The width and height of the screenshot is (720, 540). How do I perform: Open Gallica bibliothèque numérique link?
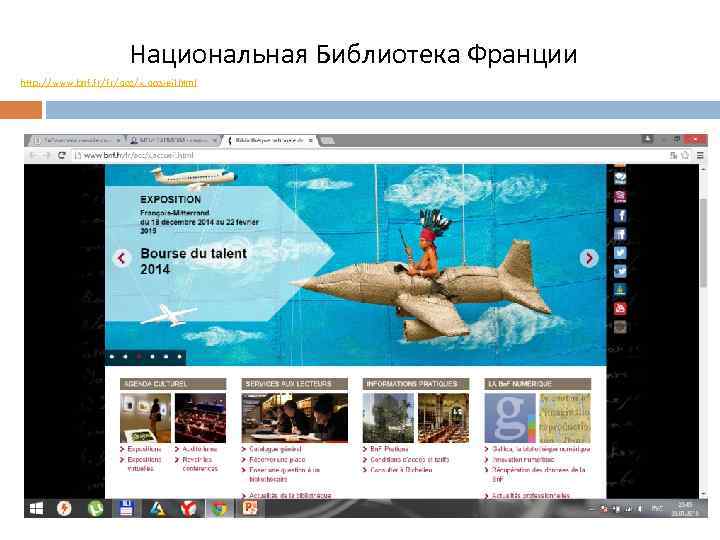point(541,449)
